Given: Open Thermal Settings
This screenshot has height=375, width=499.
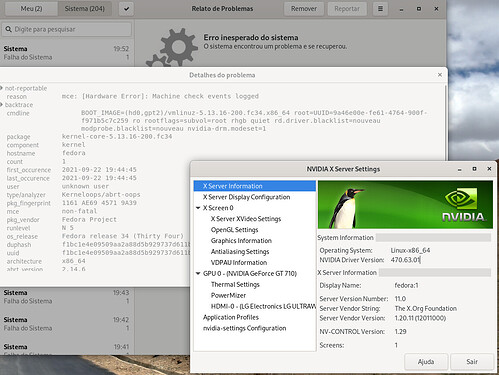Looking at the screenshot, I should click(235, 285).
